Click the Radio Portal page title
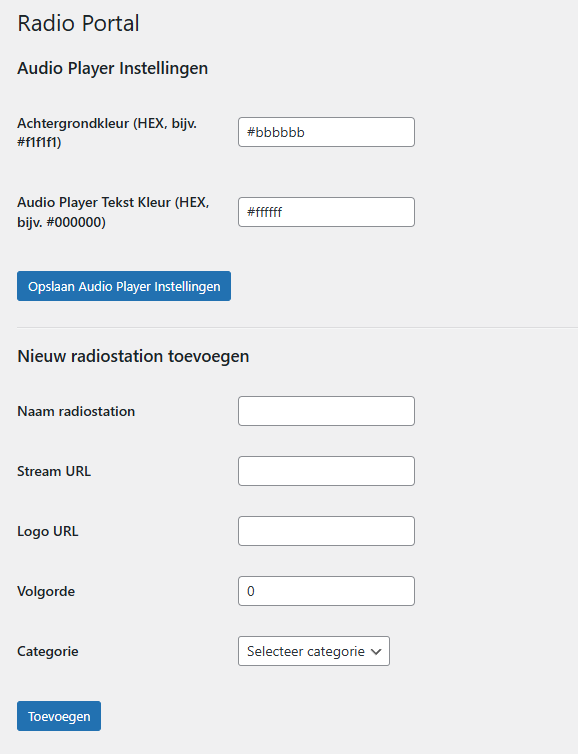The height and width of the screenshot is (754, 578). [x=78, y=23]
